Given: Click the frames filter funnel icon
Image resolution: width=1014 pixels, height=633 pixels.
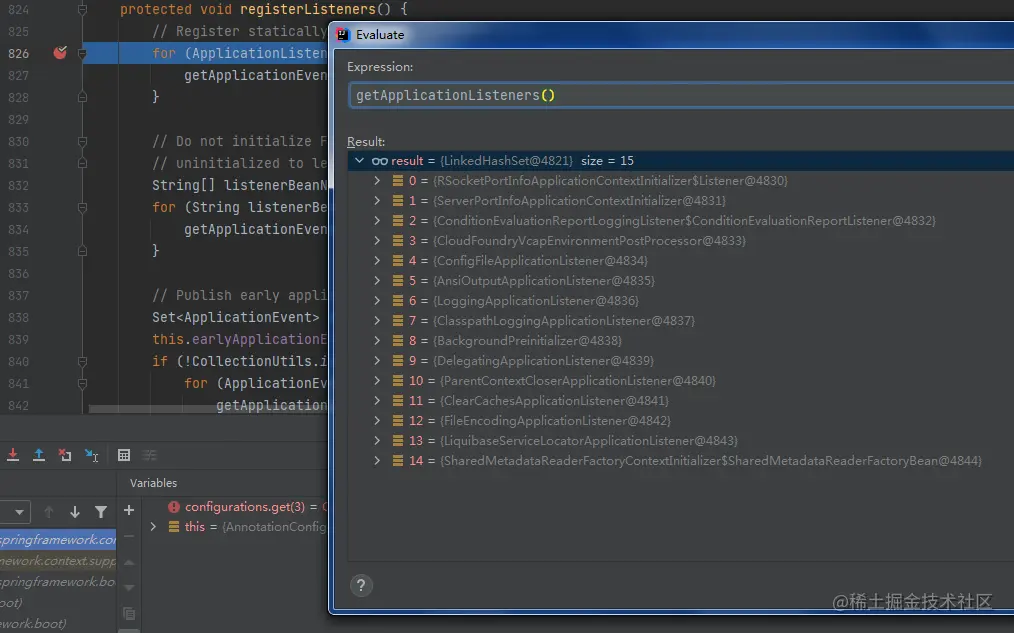Looking at the screenshot, I should [101, 512].
